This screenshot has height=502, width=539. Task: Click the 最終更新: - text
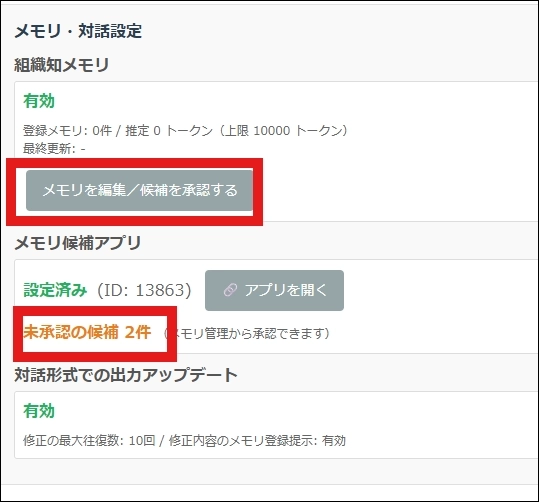[x=54, y=149]
